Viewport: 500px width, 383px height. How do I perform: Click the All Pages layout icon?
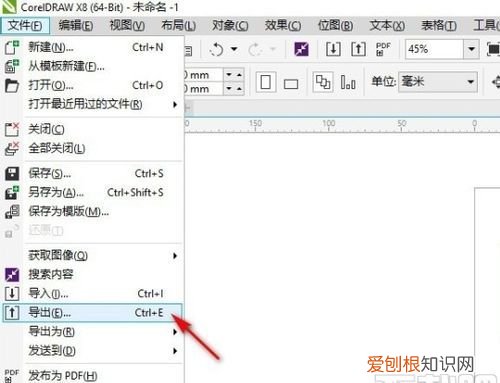pos(323,82)
